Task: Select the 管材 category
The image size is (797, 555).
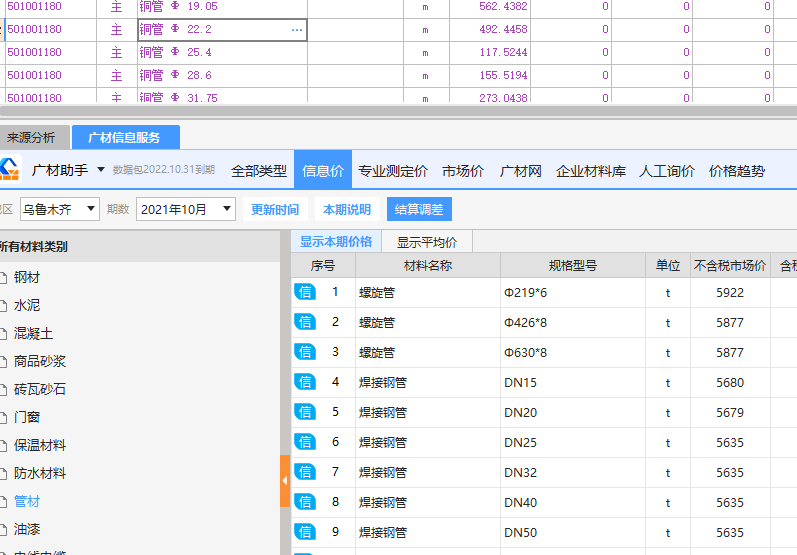Action: coord(27,501)
